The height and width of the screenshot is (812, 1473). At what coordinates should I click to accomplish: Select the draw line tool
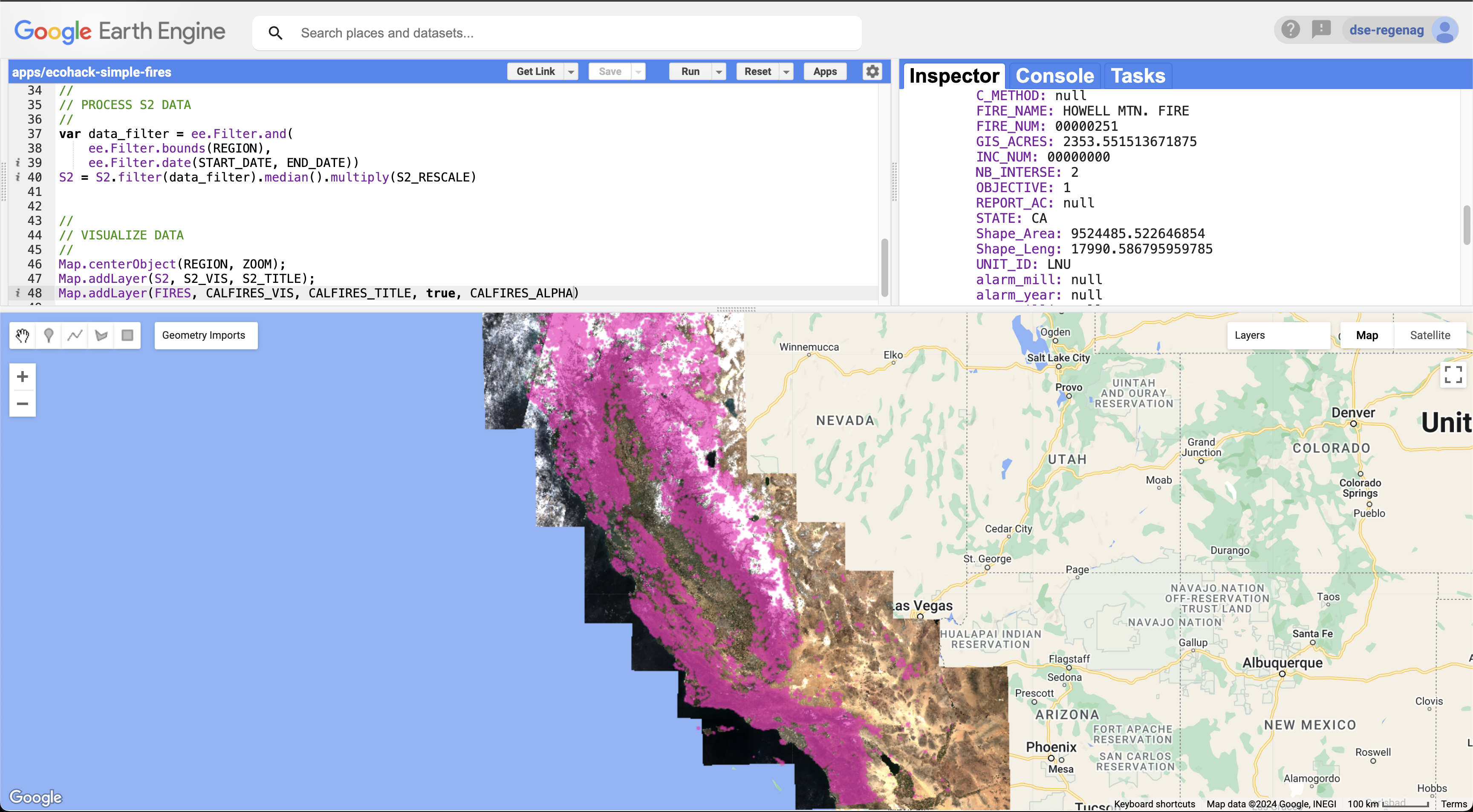coord(75,335)
